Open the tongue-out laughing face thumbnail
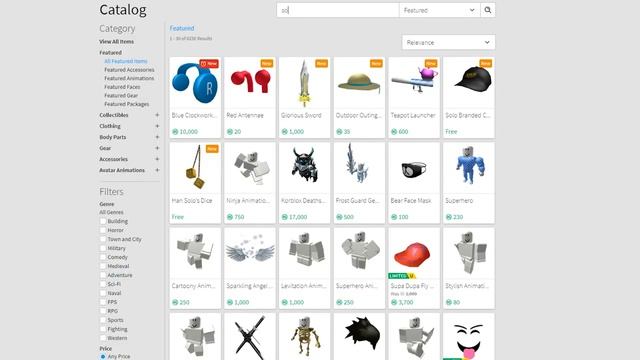640x360 pixels. [x=469, y=337]
